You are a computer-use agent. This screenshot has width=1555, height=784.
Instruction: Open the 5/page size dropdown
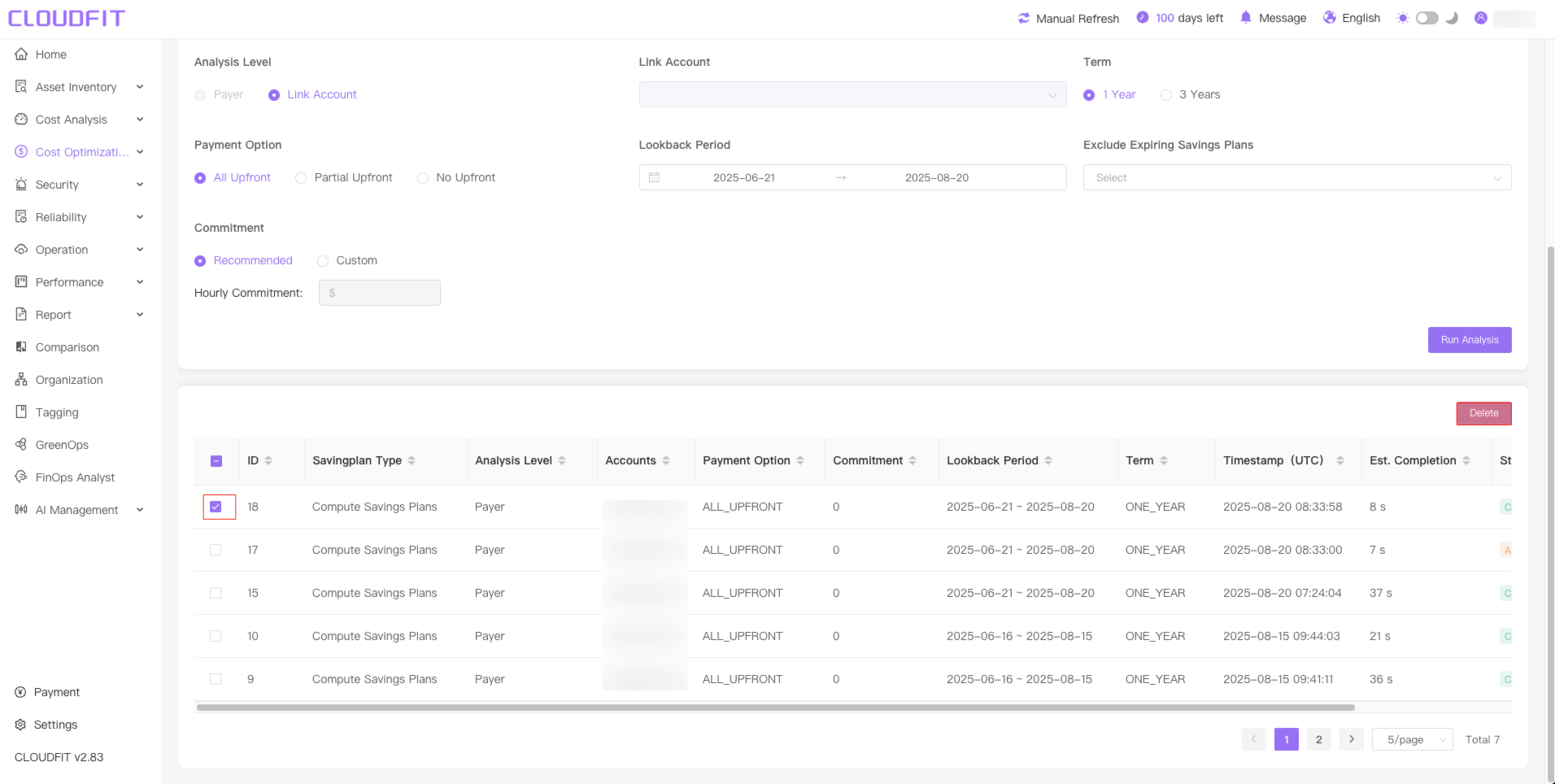[x=1412, y=739]
